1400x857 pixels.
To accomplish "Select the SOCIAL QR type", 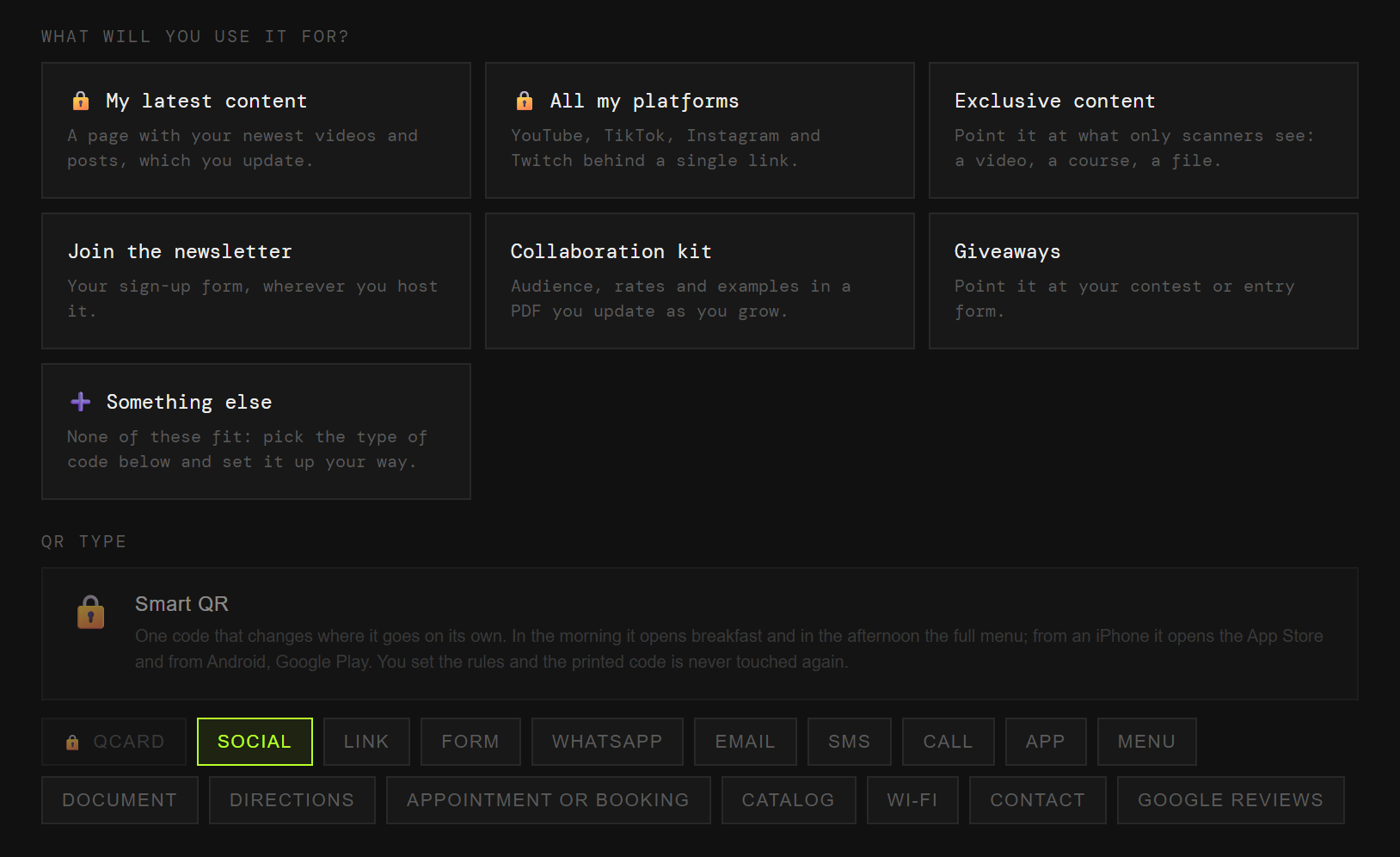I will click(255, 742).
